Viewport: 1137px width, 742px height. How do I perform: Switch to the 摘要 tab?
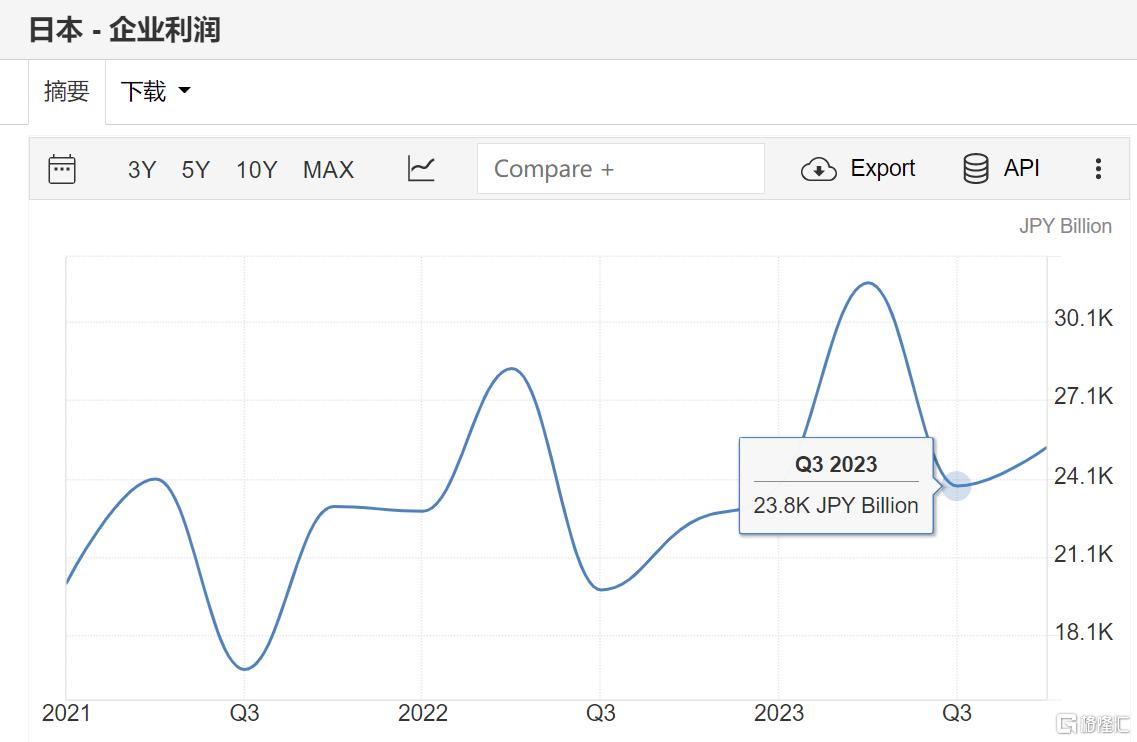[x=67, y=91]
